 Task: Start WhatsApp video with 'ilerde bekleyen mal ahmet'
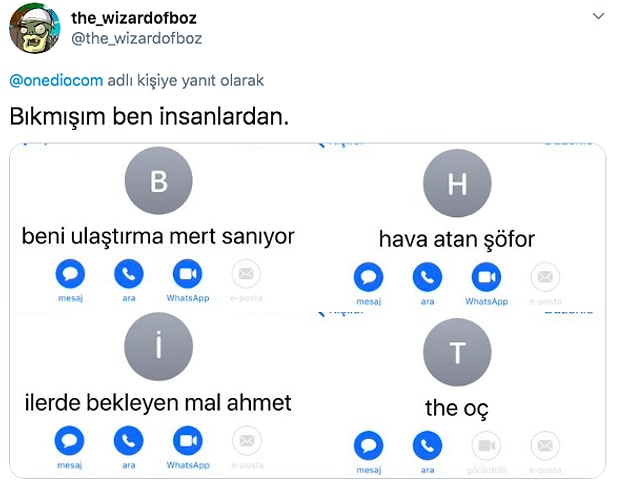pyautogui.click(x=188, y=440)
